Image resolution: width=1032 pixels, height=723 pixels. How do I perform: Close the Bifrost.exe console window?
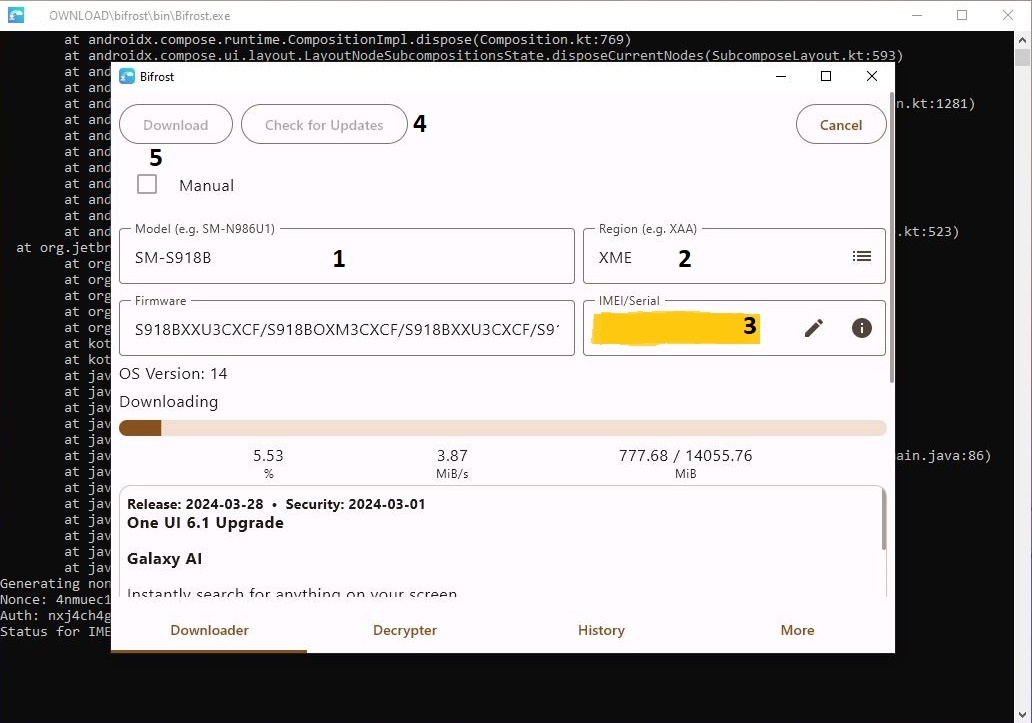(1008, 15)
